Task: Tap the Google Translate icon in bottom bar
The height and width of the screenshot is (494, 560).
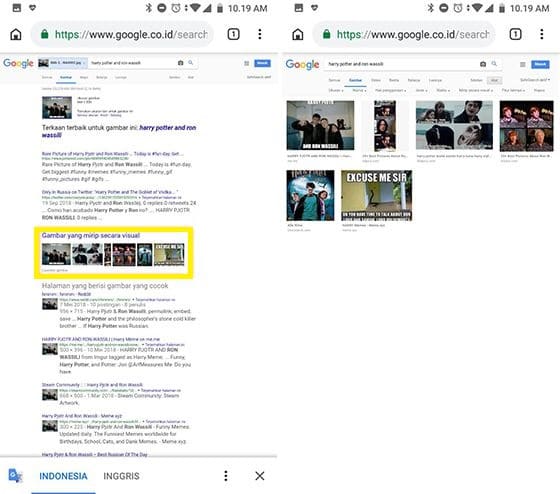Action: coord(15,475)
